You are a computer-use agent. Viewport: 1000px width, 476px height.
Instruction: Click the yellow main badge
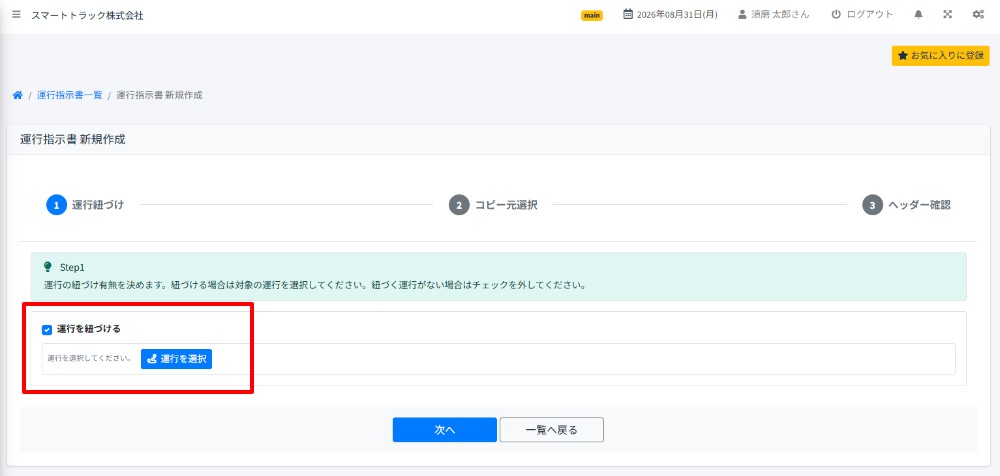(x=592, y=15)
